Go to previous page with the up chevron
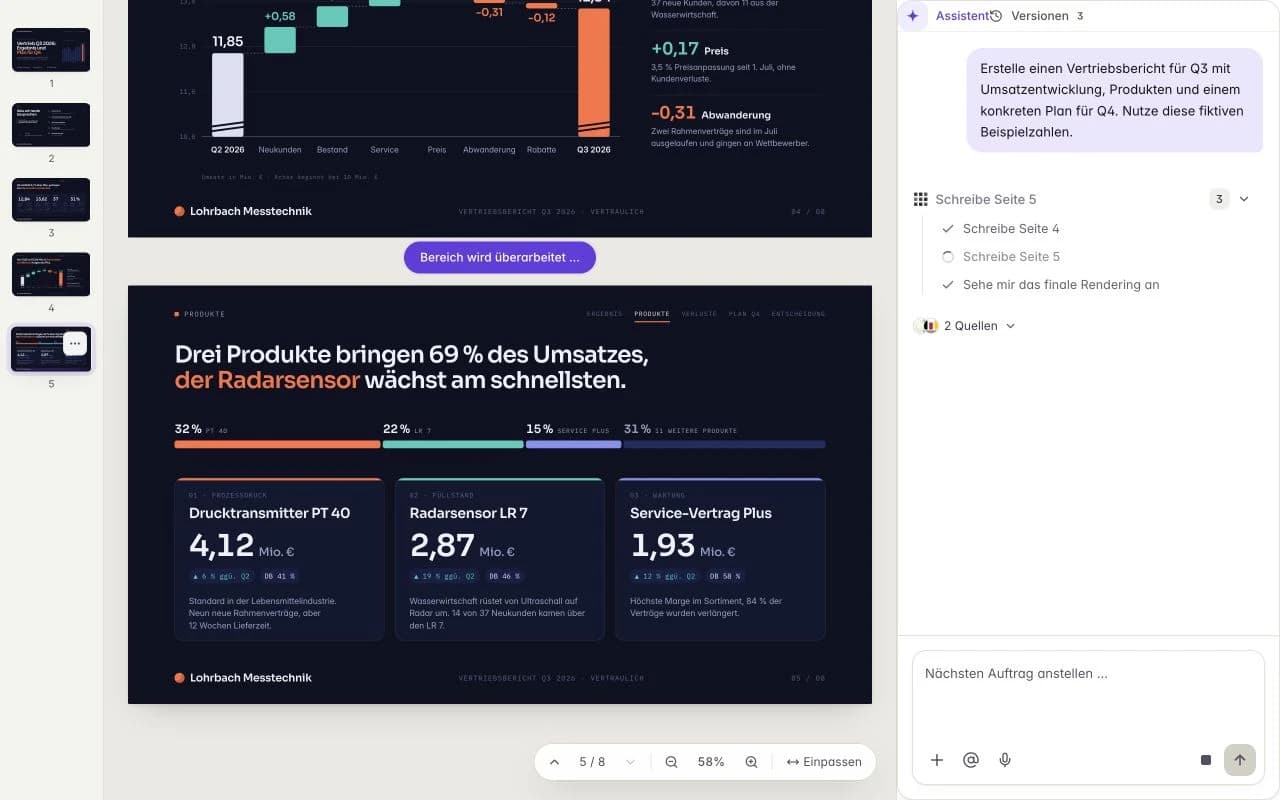 (x=554, y=762)
